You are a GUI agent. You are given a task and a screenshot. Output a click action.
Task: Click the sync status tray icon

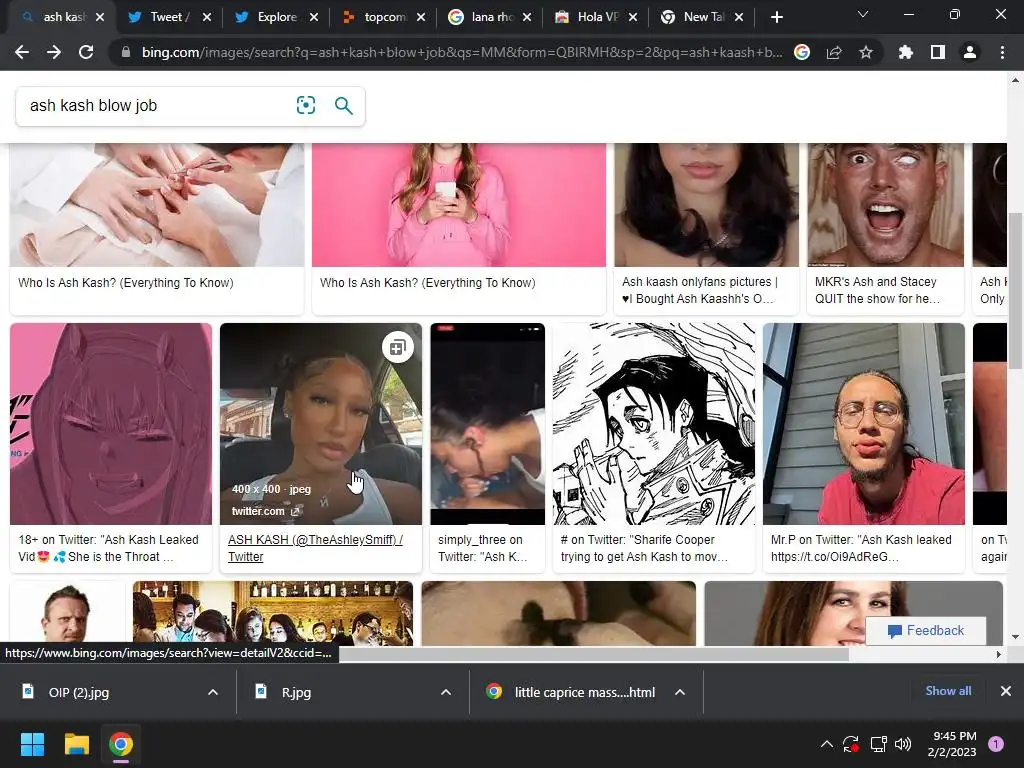pyautogui.click(x=851, y=744)
